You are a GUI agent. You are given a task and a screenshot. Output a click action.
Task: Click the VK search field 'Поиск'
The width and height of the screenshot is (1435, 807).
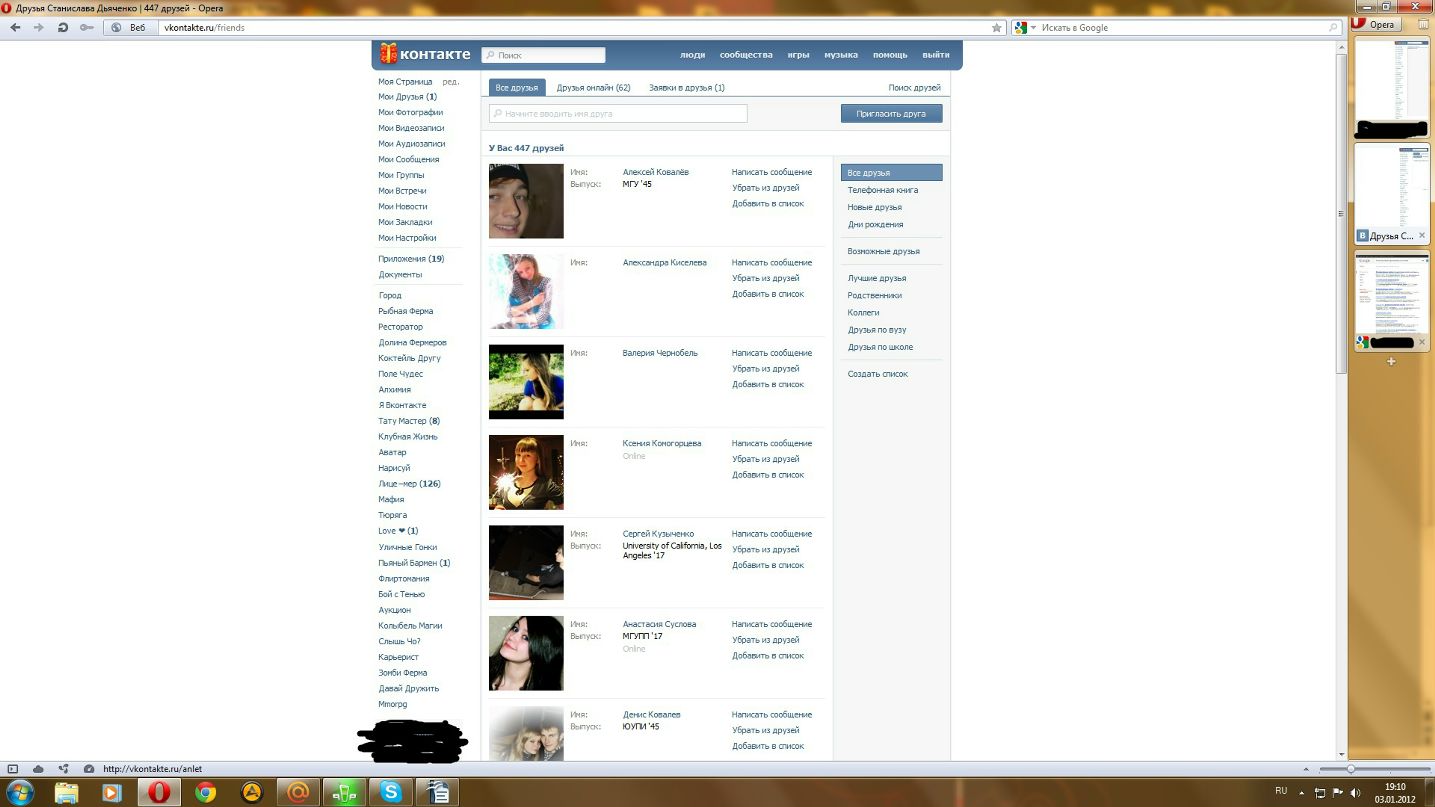coord(543,55)
